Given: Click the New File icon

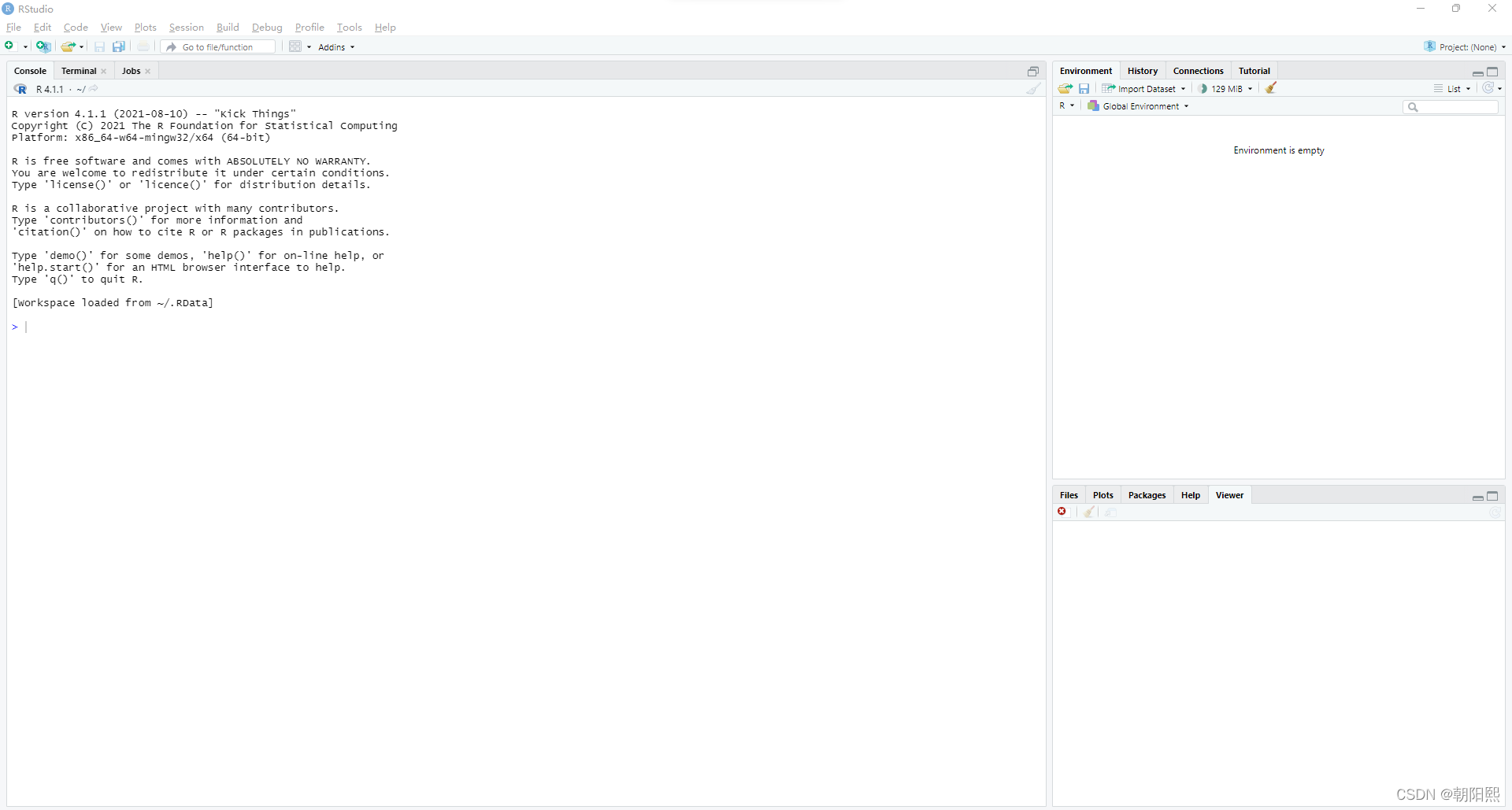Looking at the screenshot, I should click(x=9, y=46).
